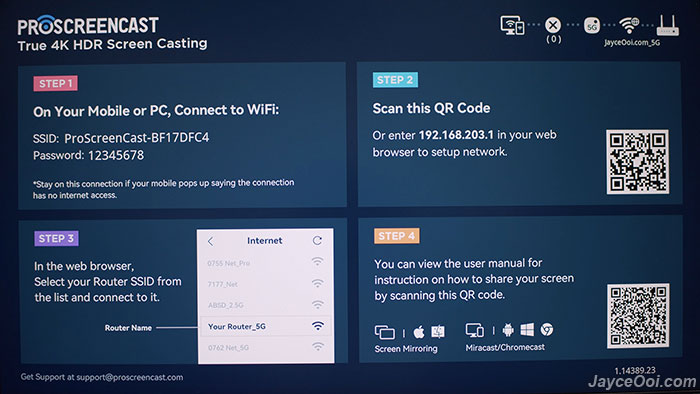This screenshot has height=394, width=700.
Task: Click the Android robot icon
Action: point(508,330)
